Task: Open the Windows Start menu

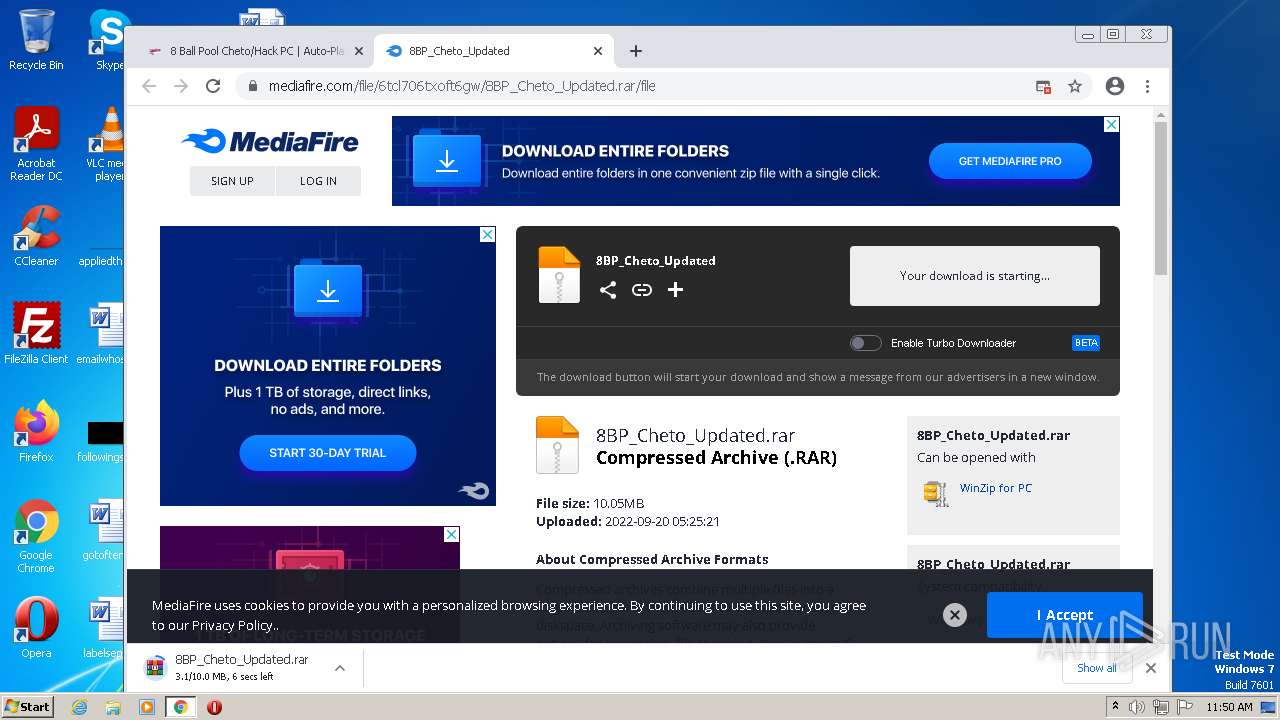Action: (x=28, y=706)
